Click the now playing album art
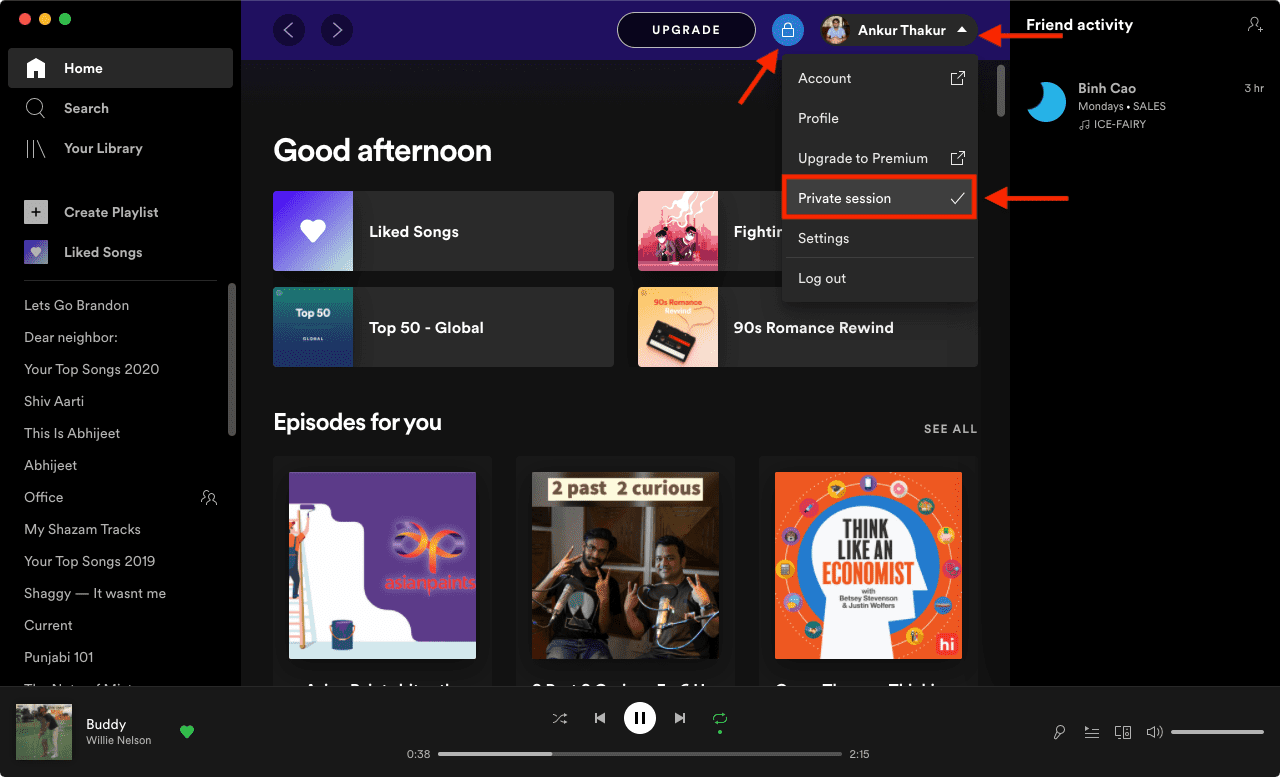Viewport: 1280px width, 777px height. pyautogui.click(x=44, y=732)
